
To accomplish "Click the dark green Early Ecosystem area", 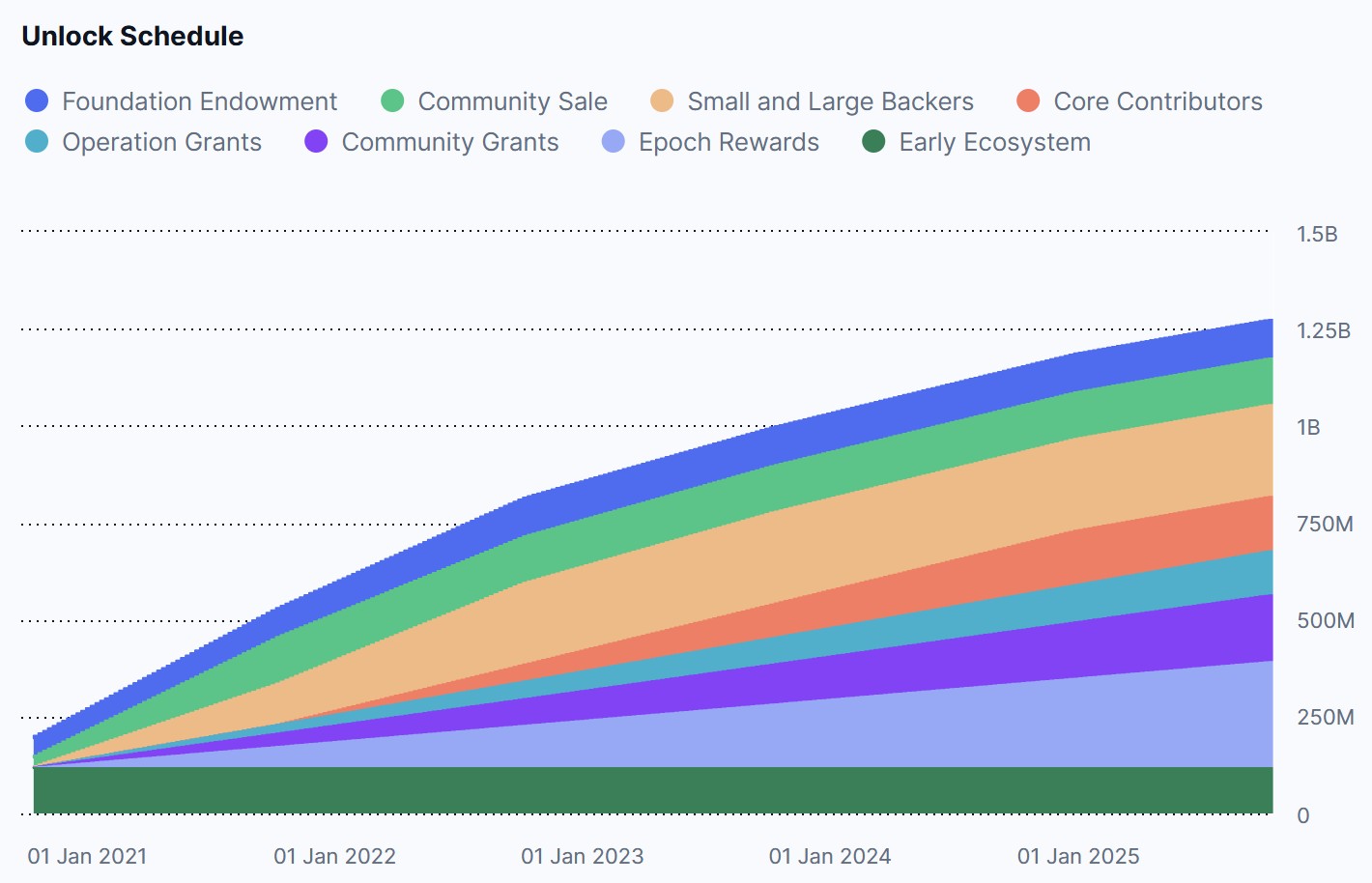I will coord(653,790).
